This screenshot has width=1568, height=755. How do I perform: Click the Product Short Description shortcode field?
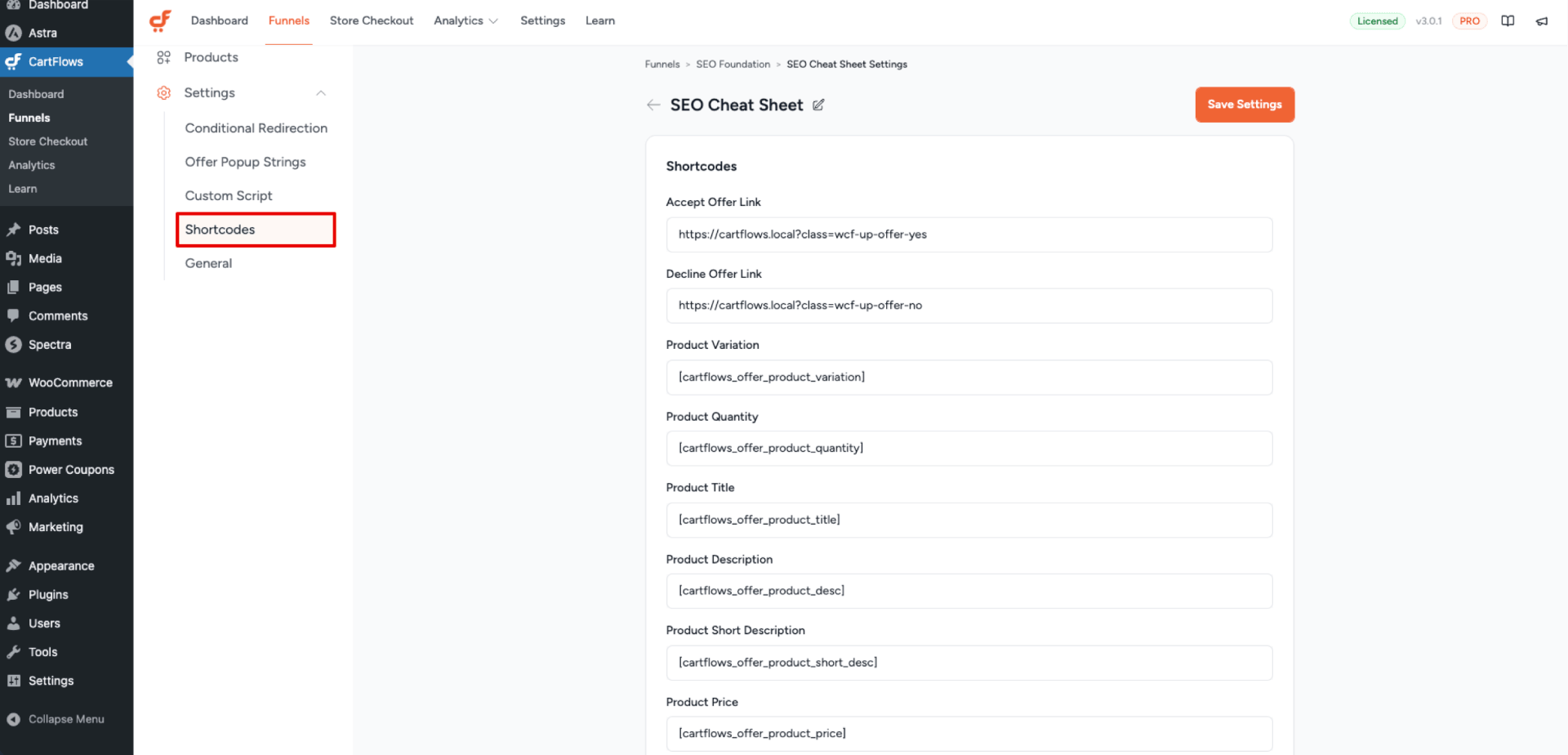969,663
